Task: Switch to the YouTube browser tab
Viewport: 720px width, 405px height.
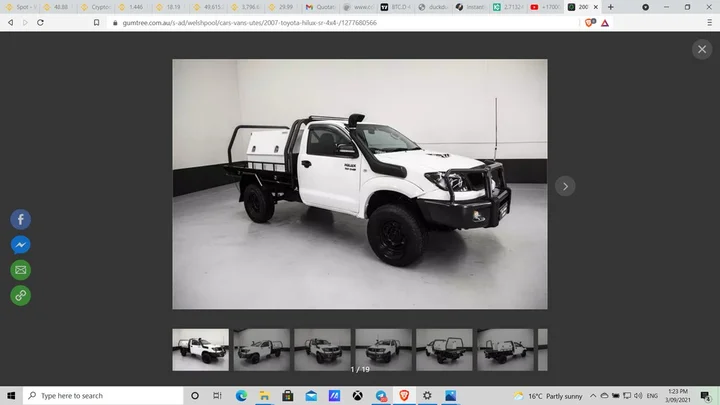Action: [545, 6]
